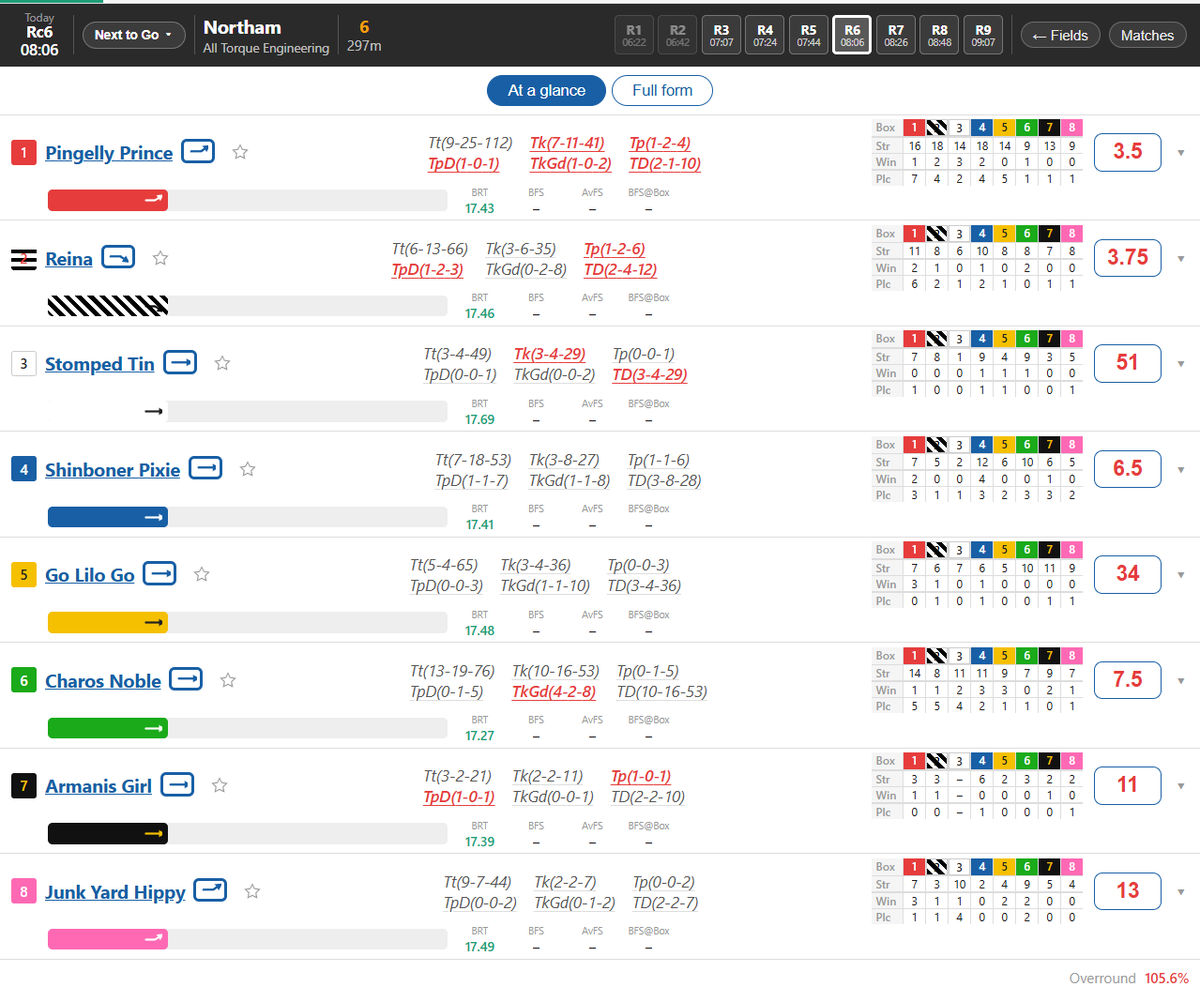The width and height of the screenshot is (1200, 1002).
Task: Click the run-style icon beside Armanis Girl
Action: [177, 785]
